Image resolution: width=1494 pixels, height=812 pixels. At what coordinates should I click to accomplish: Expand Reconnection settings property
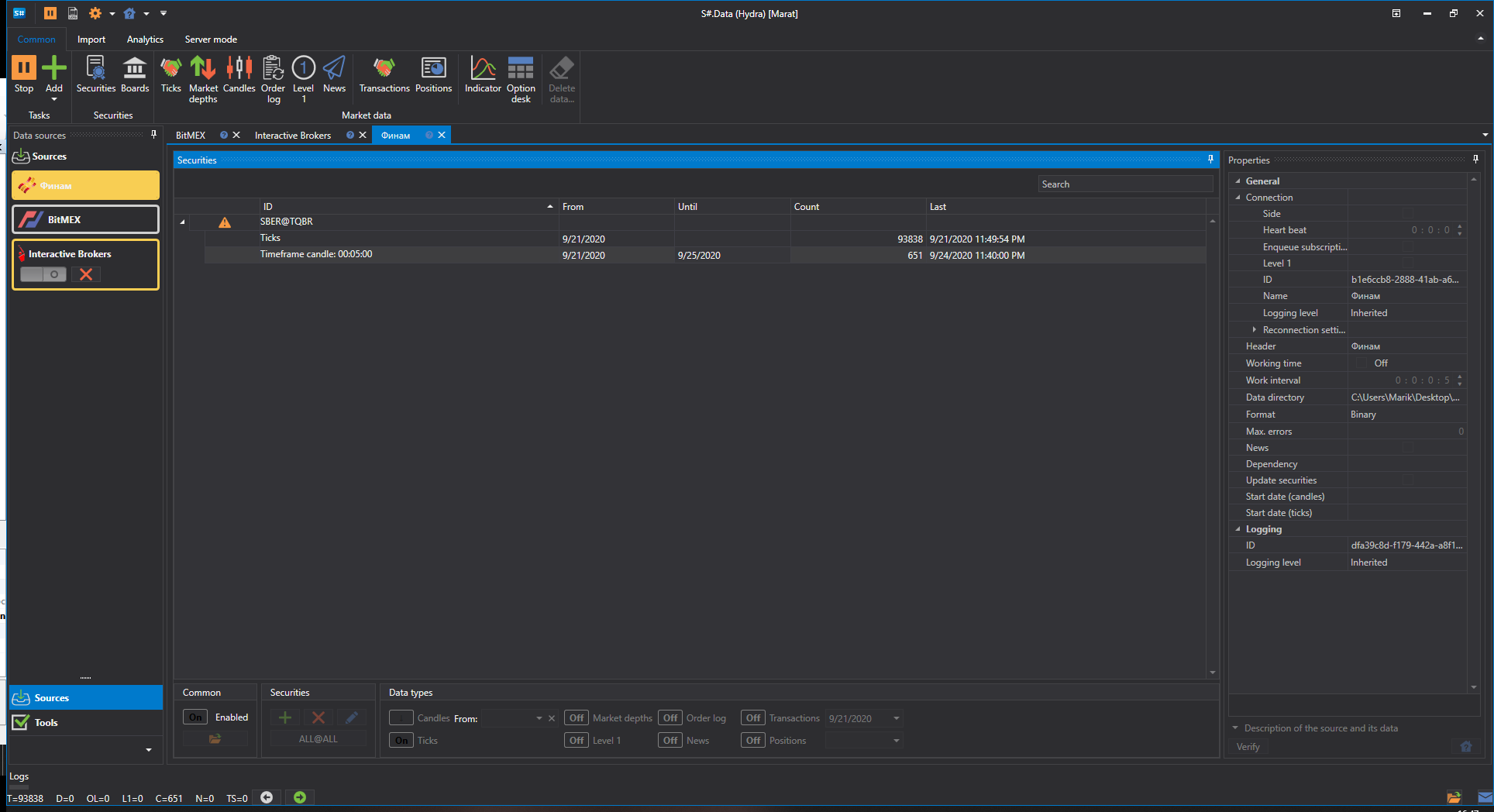tap(1255, 330)
